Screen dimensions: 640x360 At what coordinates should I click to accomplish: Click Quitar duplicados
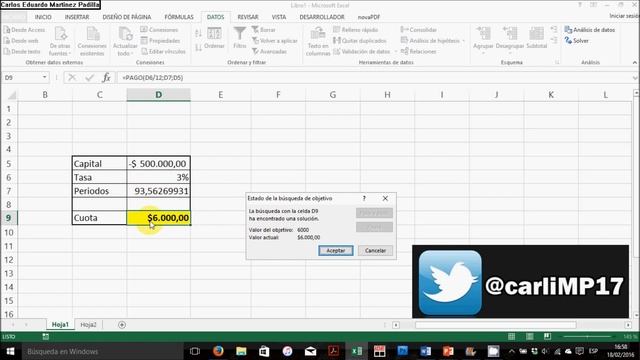coord(360,41)
